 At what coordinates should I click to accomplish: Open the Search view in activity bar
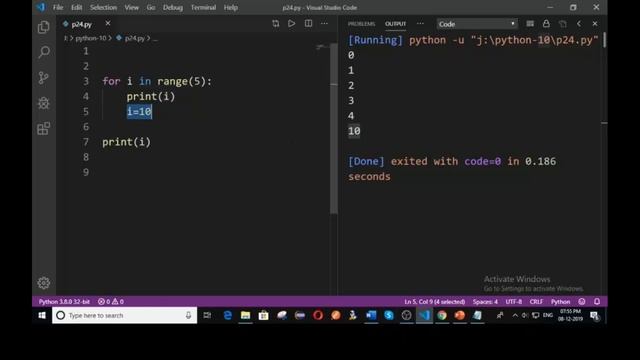pos(44,52)
